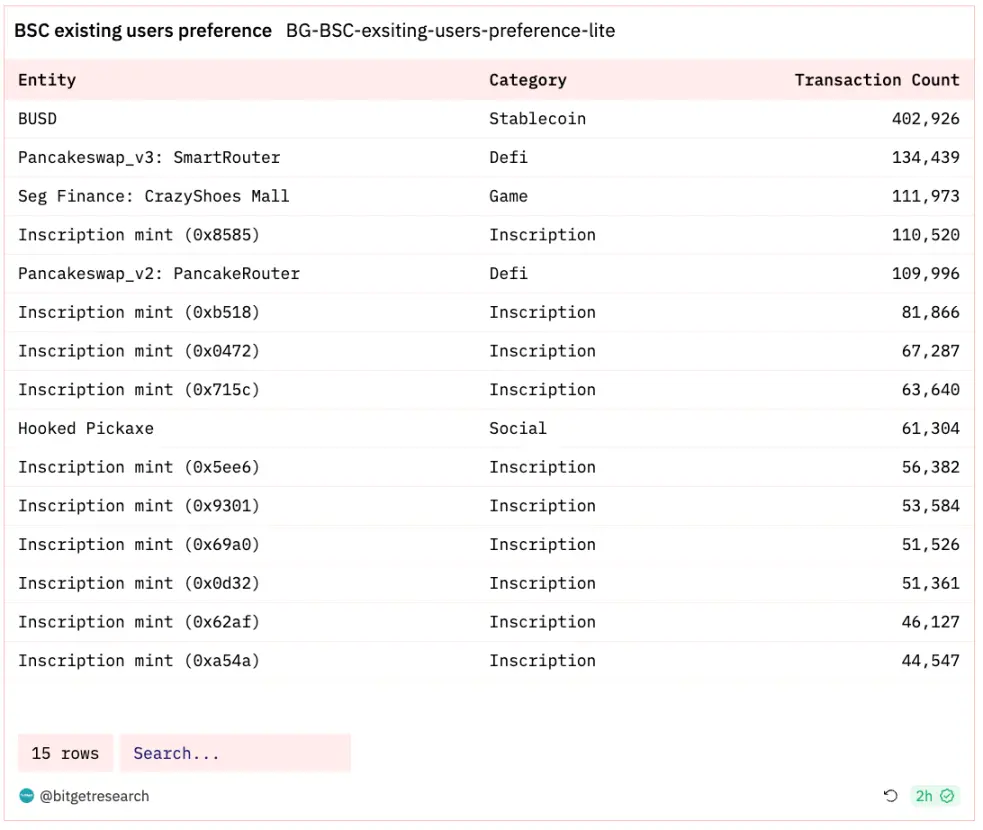
Task: Sort by the Entity column header
Action: coord(47,80)
